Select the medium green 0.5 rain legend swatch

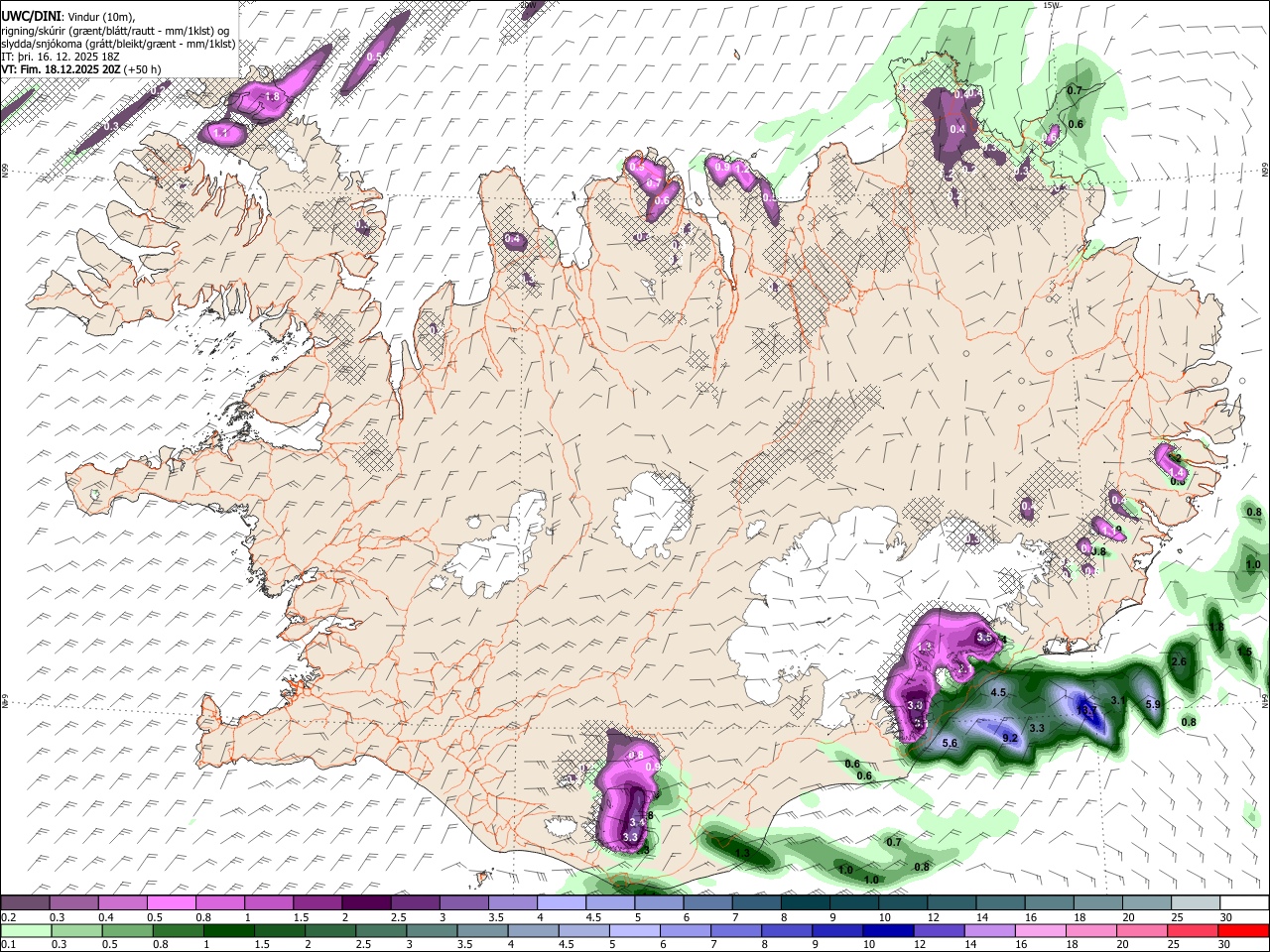tap(127, 931)
